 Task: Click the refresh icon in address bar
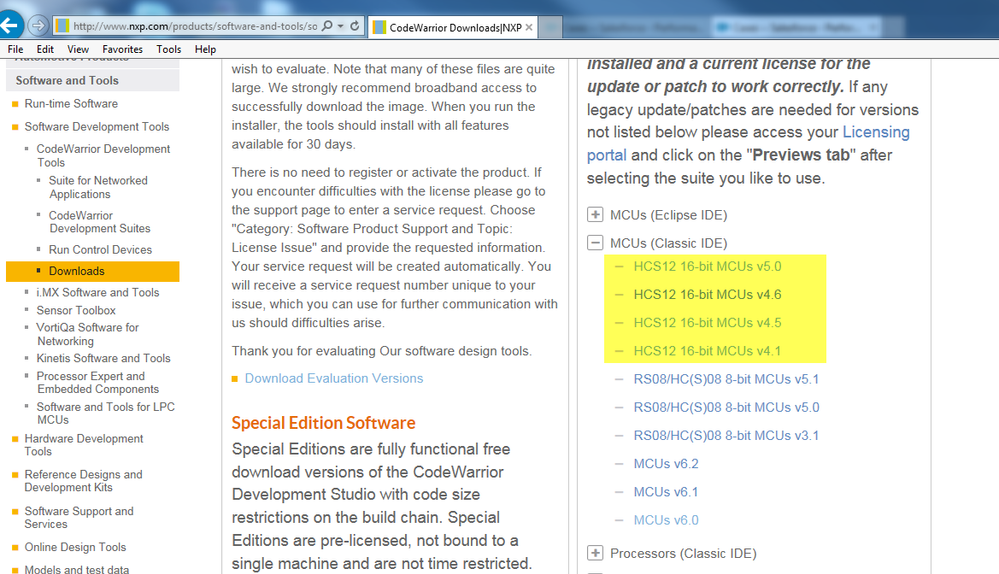pyautogui.click(x=355, y=26)
